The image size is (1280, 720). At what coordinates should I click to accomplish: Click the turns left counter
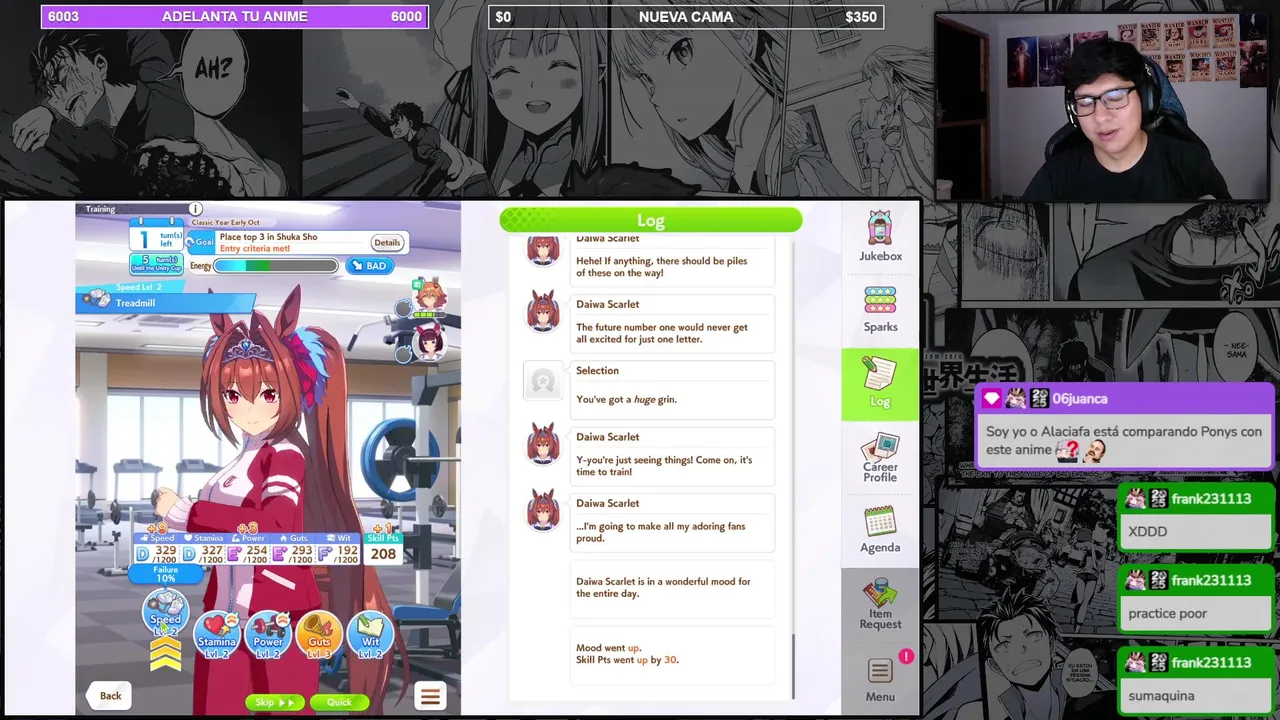coord(157,238)
